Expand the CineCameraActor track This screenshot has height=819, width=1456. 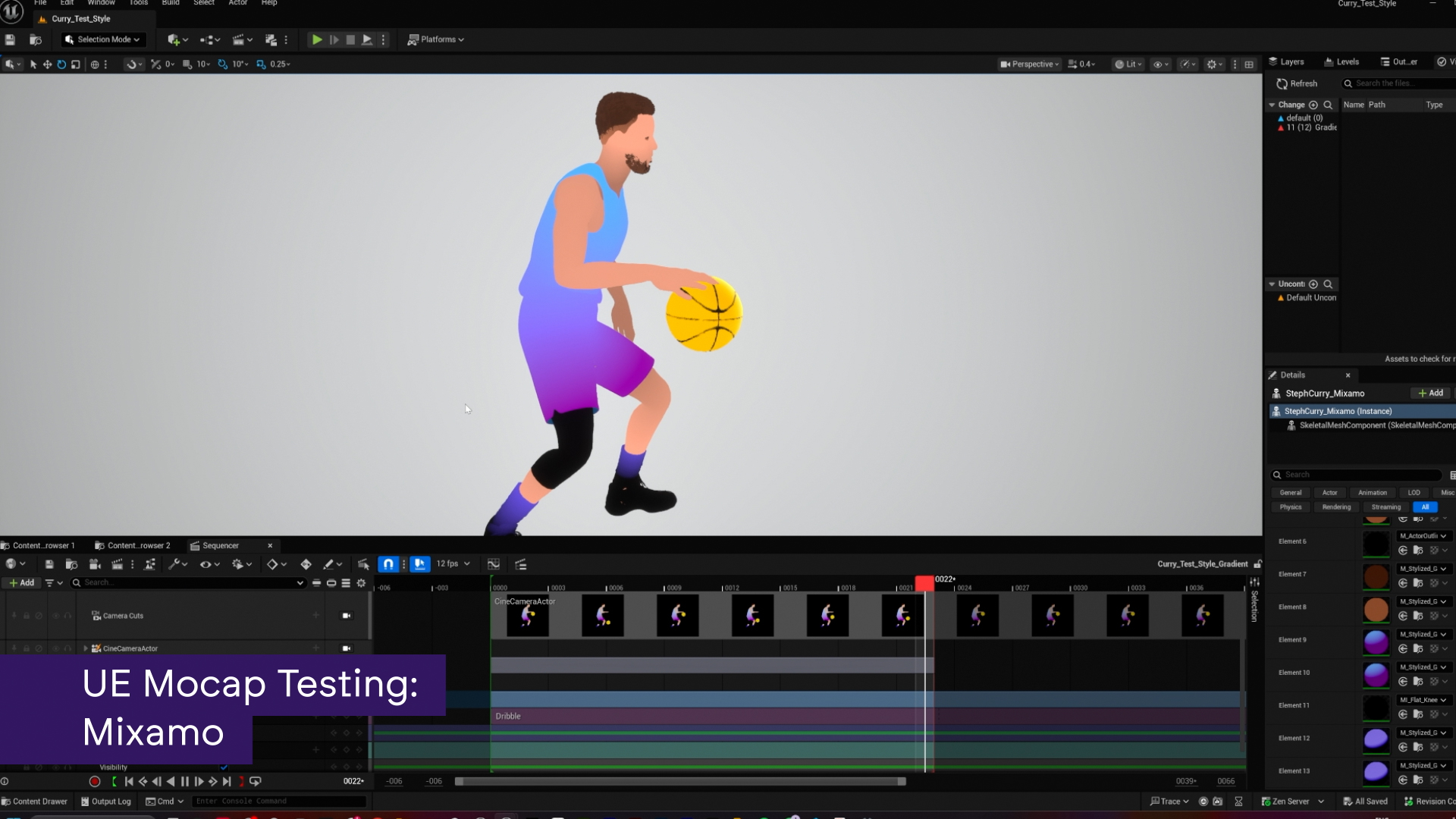click(85, 648)
